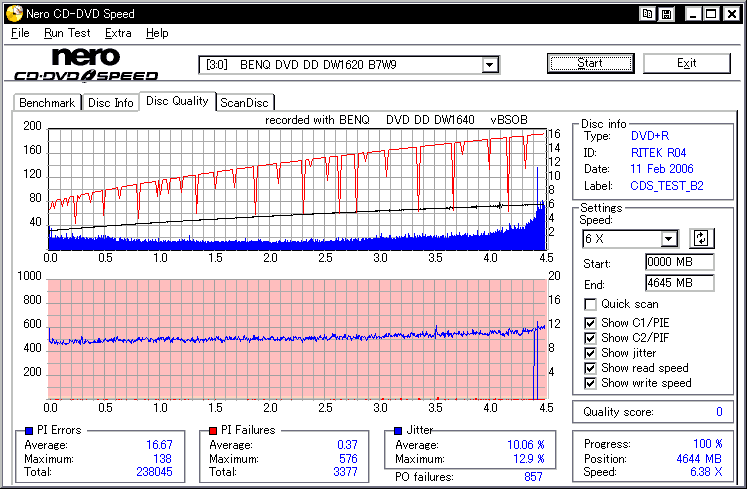Image resolution: width=747 pixels, height=489 pixels.
Task: Switch to the ScanDisc tab
Action: (245, 102)
